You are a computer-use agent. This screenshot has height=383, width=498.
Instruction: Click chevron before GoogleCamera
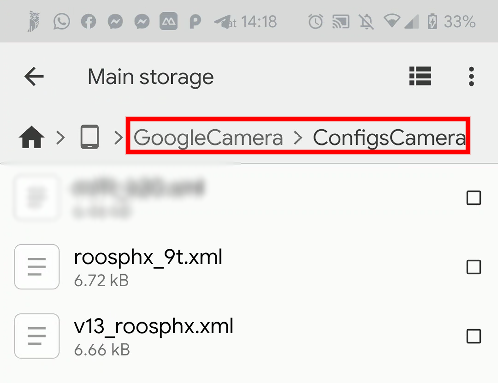tap(118, 137)
